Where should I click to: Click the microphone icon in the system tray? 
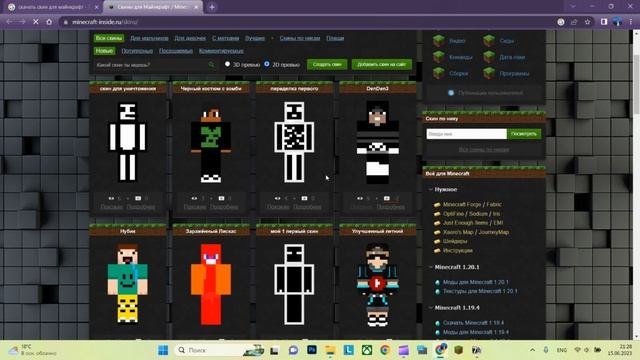click(x=546, y=350)
